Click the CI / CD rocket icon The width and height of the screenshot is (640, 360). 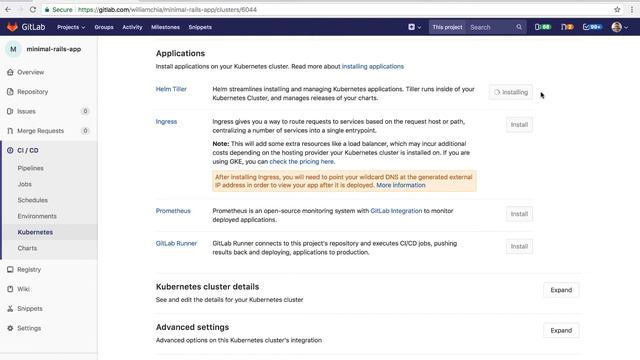tap(10, 150)
